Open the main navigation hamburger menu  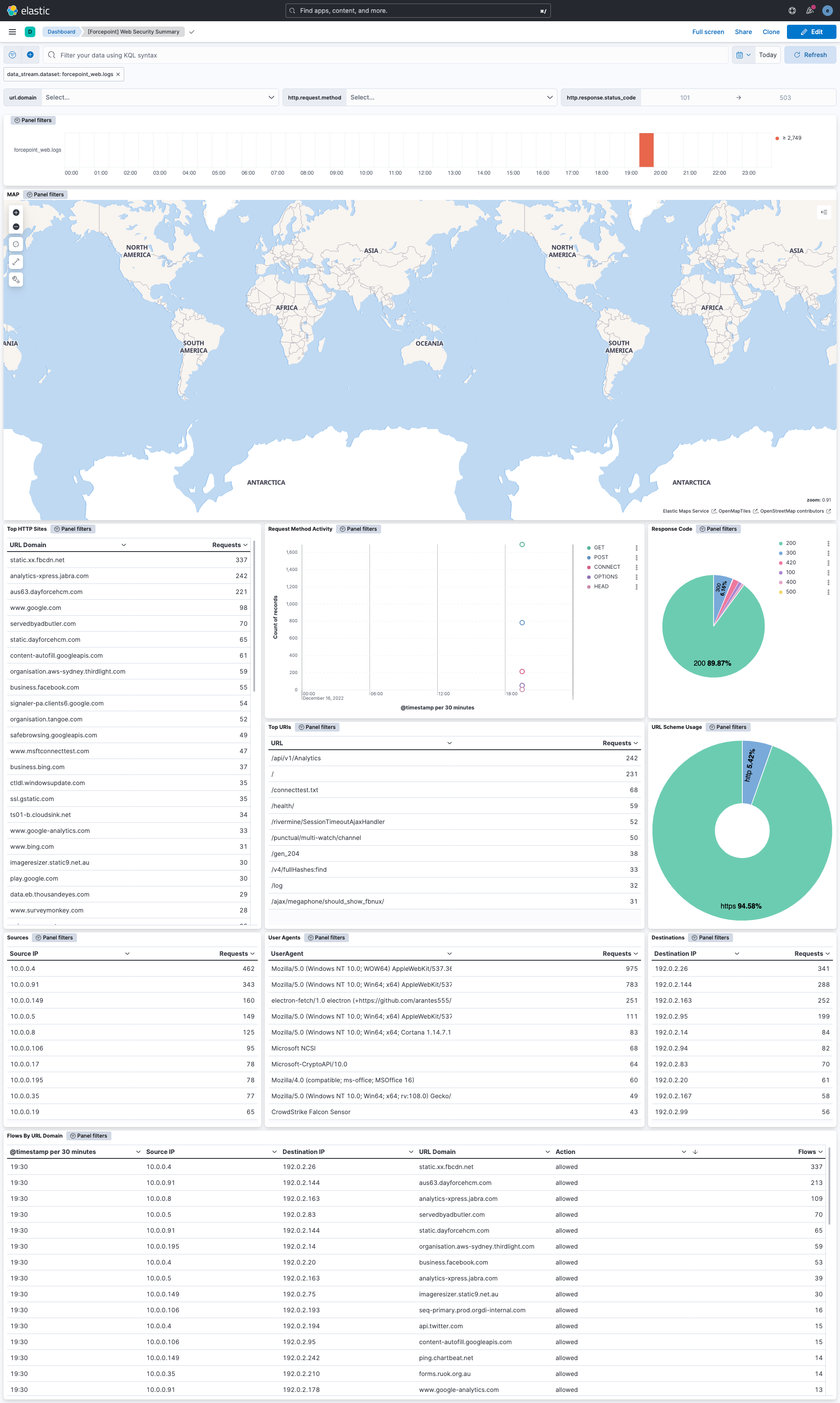[x=12, y=32]
